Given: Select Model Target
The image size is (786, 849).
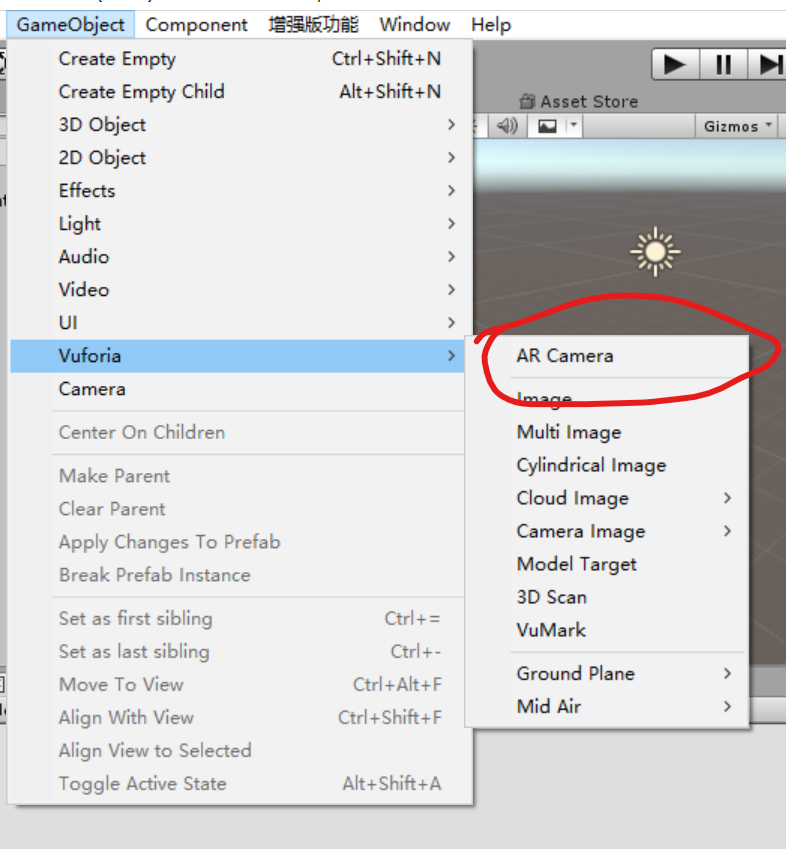Looking at the screenshot, I should [607, 564].
